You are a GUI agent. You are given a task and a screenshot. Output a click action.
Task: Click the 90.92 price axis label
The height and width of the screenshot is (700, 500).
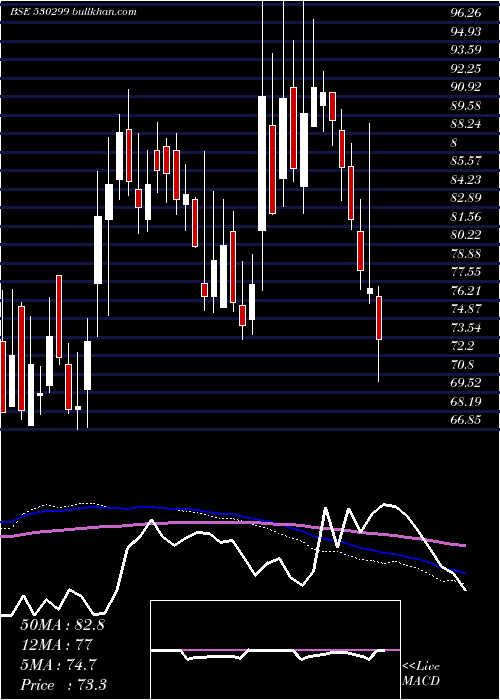click(466, 87)
